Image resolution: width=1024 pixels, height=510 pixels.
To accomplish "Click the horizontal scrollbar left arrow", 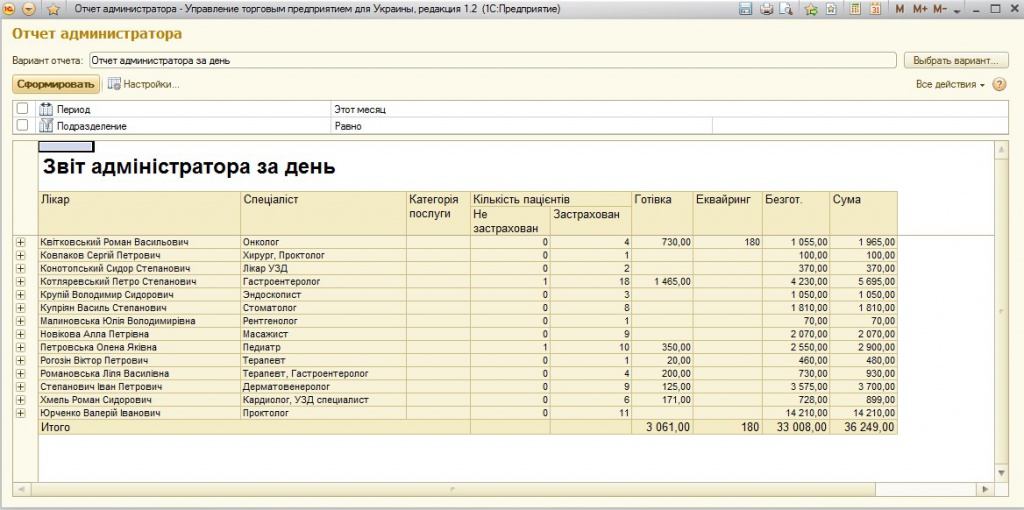I will pos(21,488).
